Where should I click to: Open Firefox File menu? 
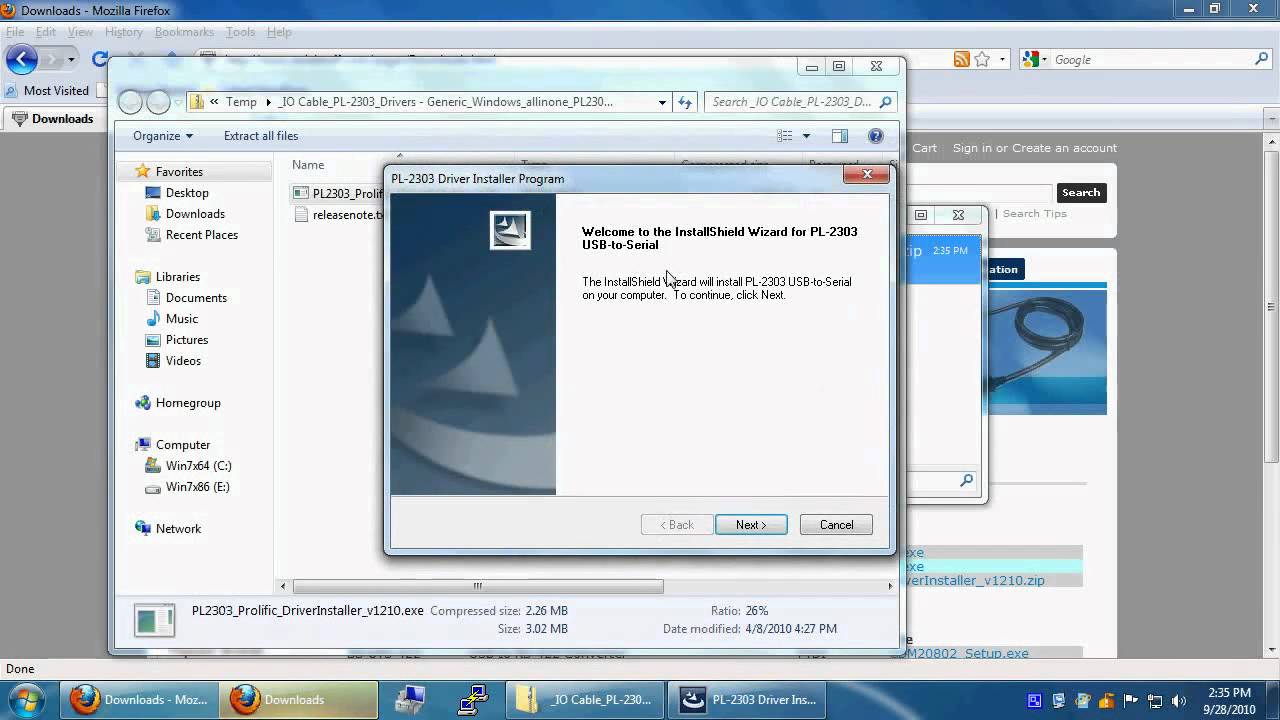pyautogui.click(x=14, y=32)
